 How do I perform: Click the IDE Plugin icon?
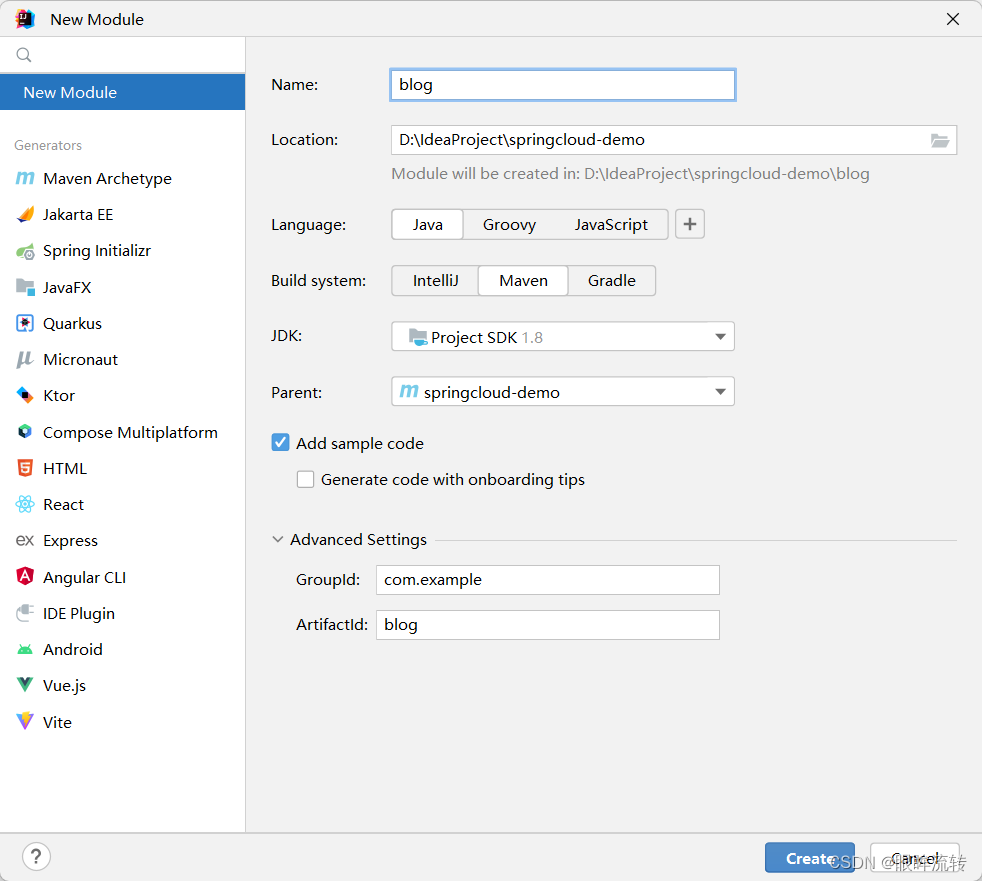click(x=25, y=613)
